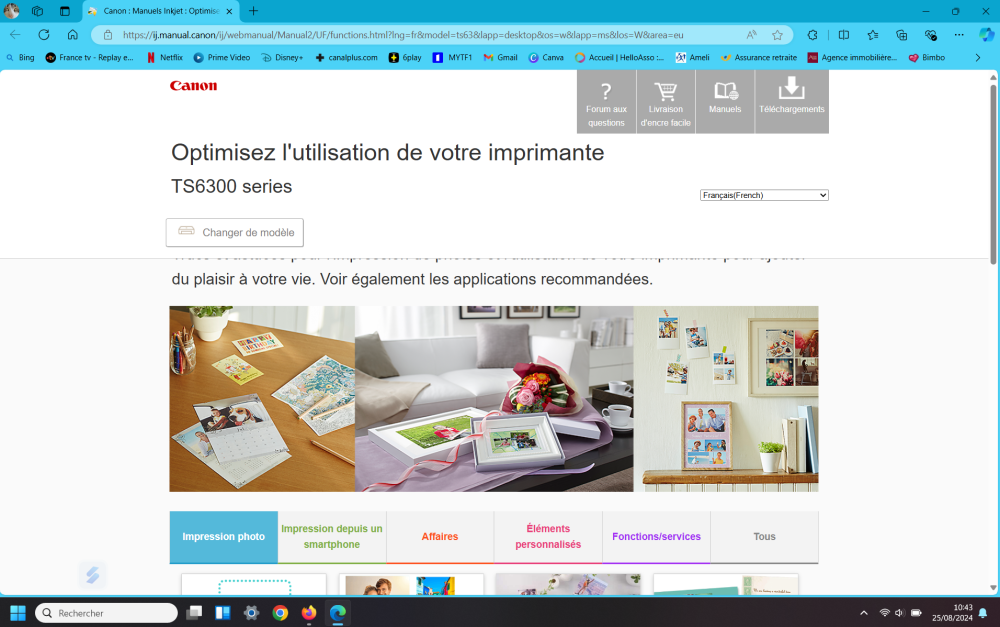Select the Impression photo tab
Screen dimensions: 1000x627
223,537
